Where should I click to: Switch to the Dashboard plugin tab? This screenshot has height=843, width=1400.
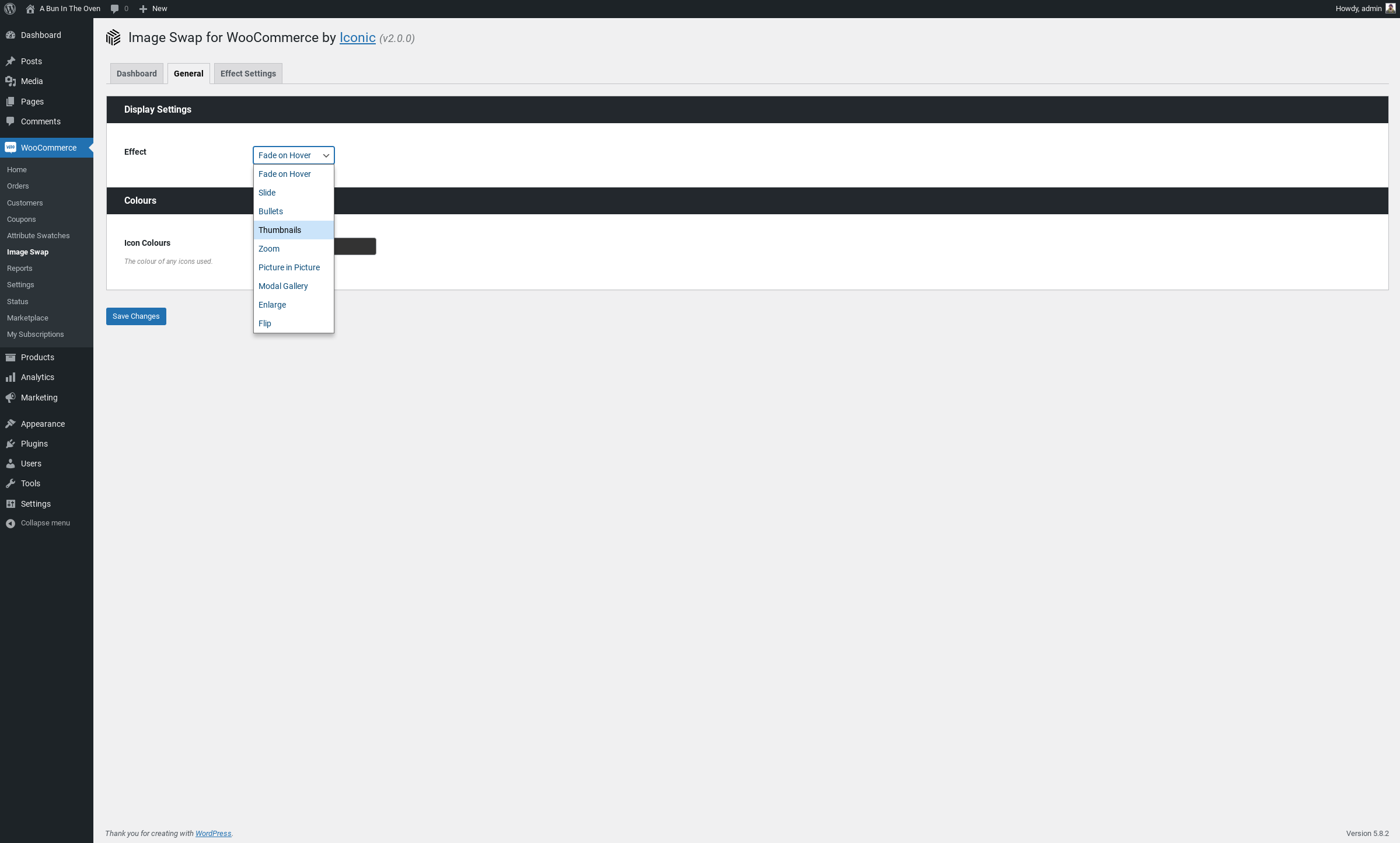(x=137, y=74)
